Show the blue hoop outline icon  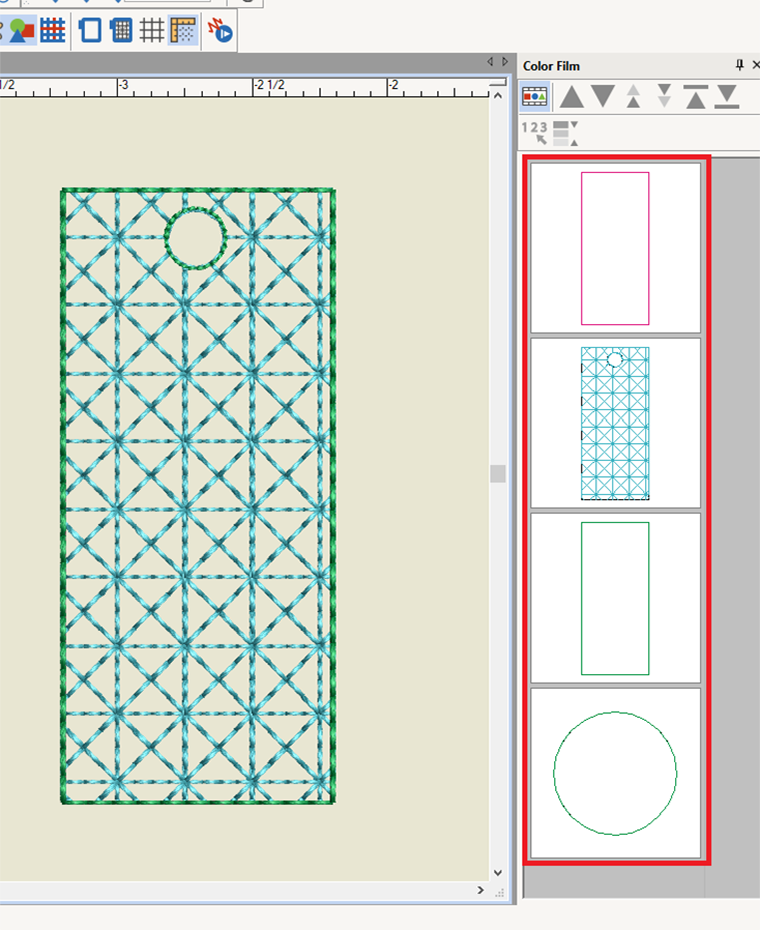pyautogui.click(x=90, y=30)
